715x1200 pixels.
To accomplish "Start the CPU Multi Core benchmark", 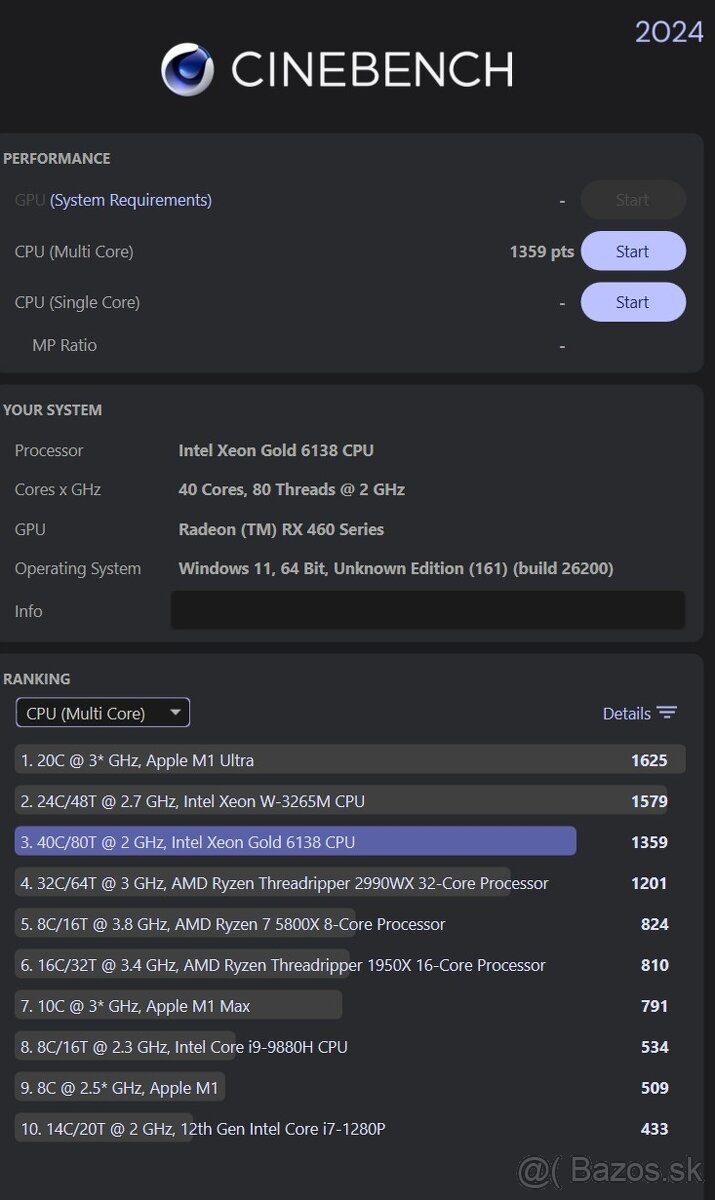I will click(633, 251).
